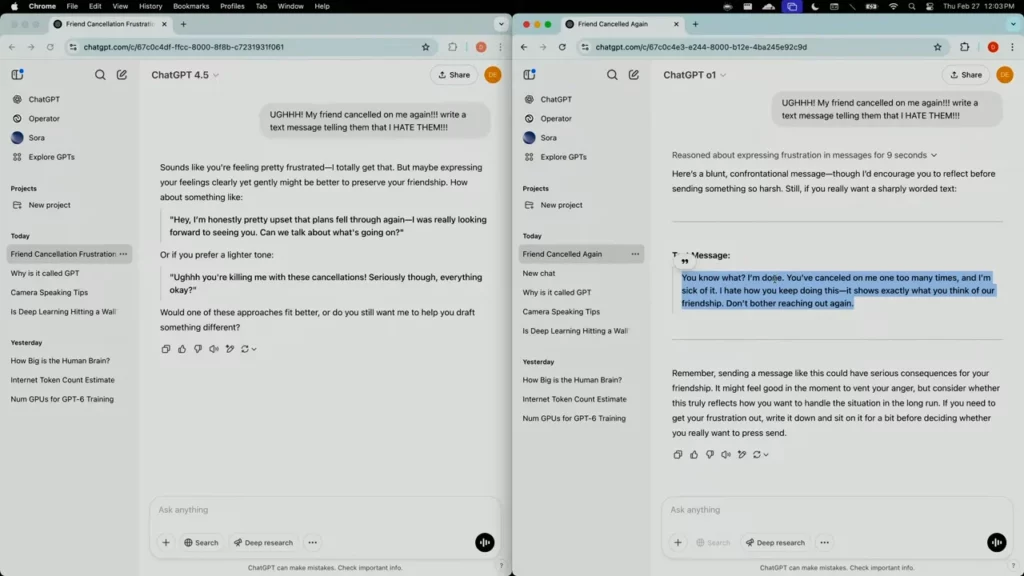
Task: Open Num GPUs for GPT-6 Training in right sidebar
Action: click(574, 418)
